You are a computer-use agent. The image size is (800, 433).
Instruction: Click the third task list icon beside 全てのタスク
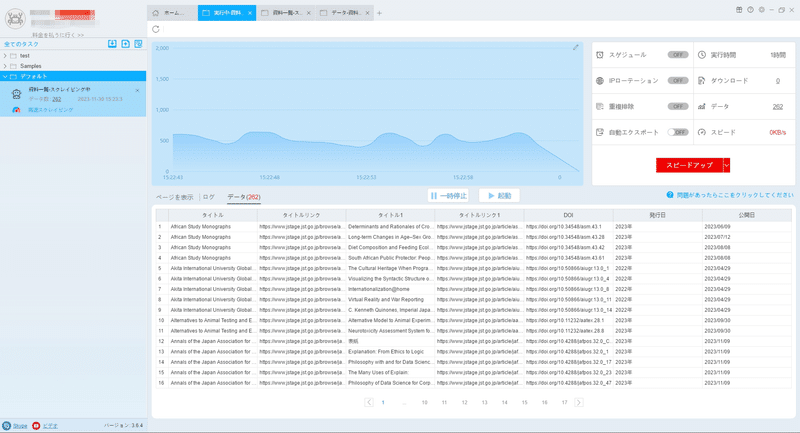tap(138, 44)
